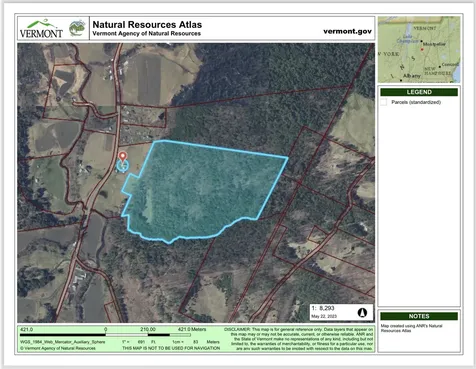
Task: Click the red Montpelier dot on inset map
Action: tap(422, 49)
